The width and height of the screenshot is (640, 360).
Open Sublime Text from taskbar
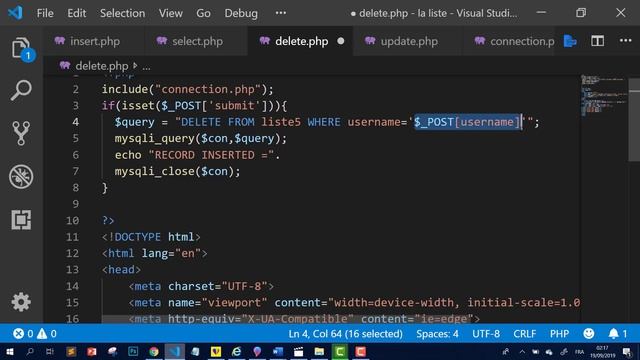(71, 351)
